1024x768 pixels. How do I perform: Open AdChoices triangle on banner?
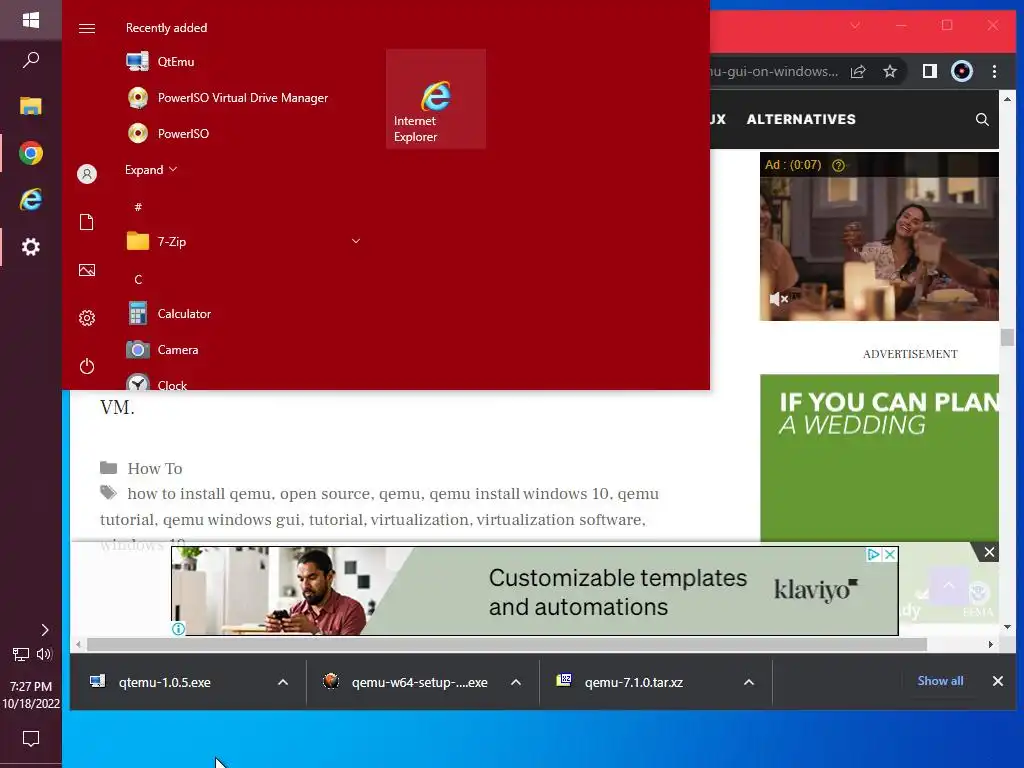click(x=874, y=555)
